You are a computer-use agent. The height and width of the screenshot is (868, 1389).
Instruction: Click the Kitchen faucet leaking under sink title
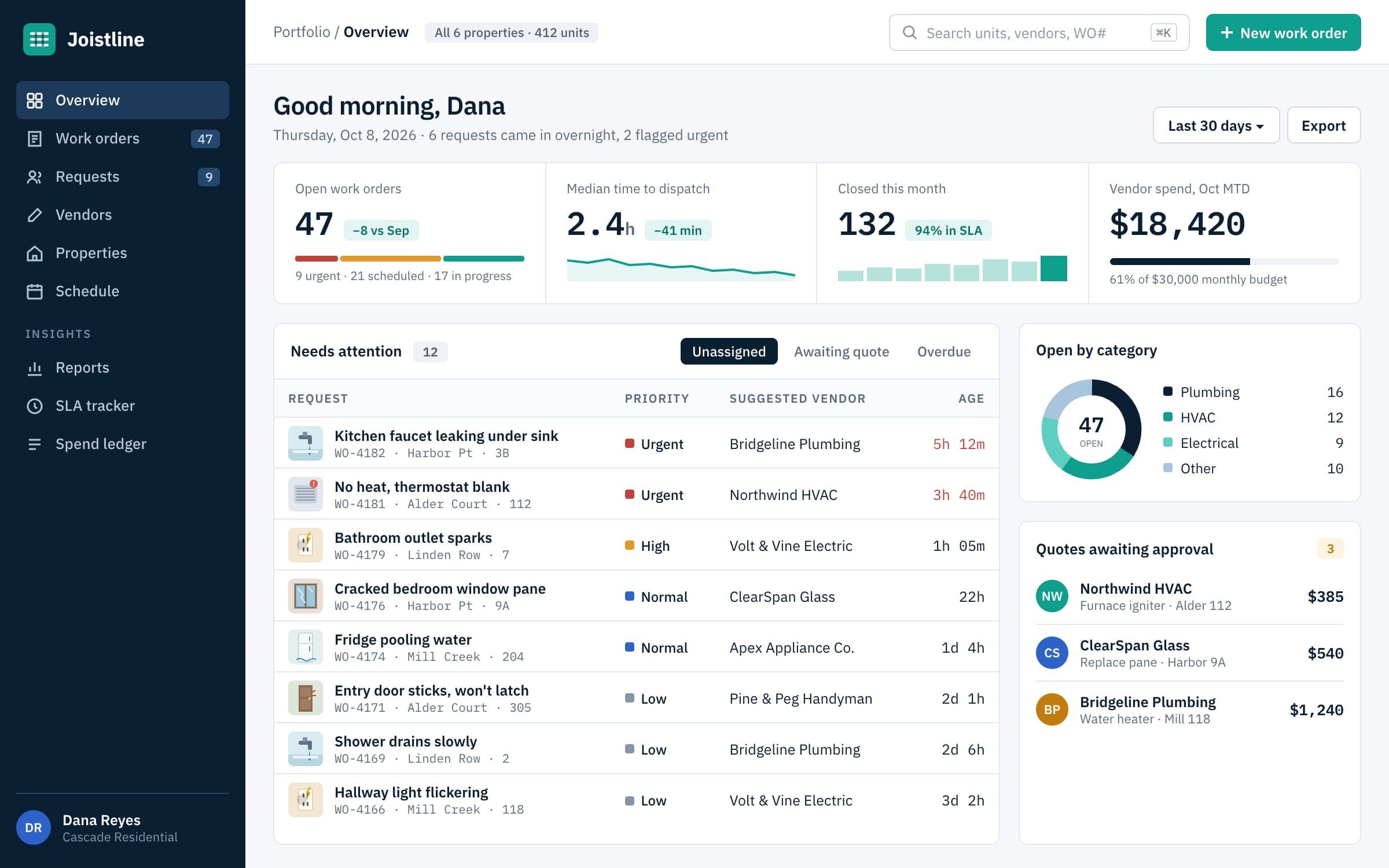click(446, 436)
